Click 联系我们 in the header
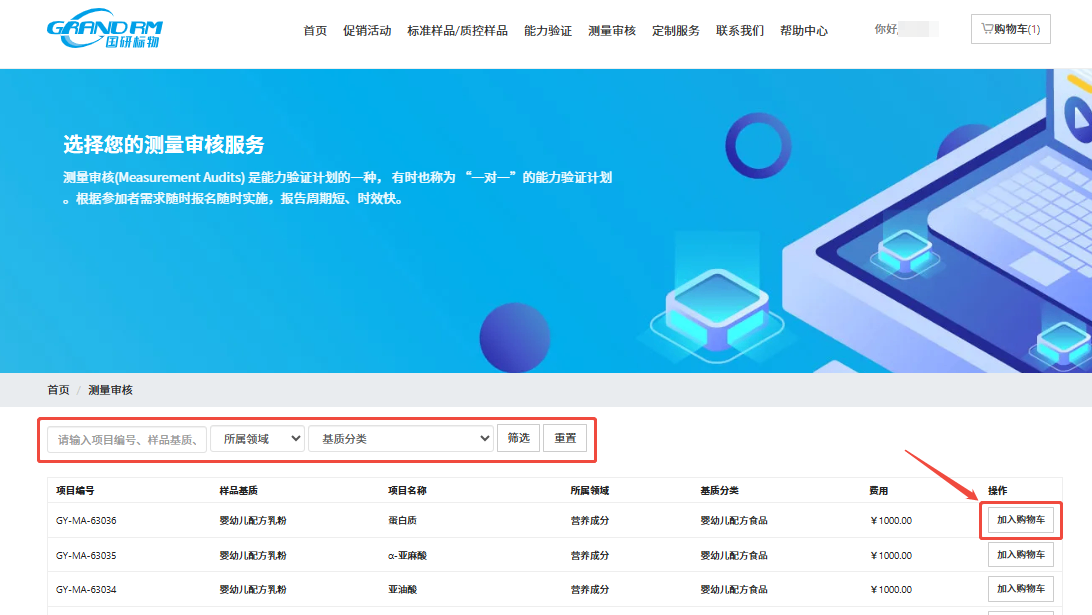 [740, 31]
